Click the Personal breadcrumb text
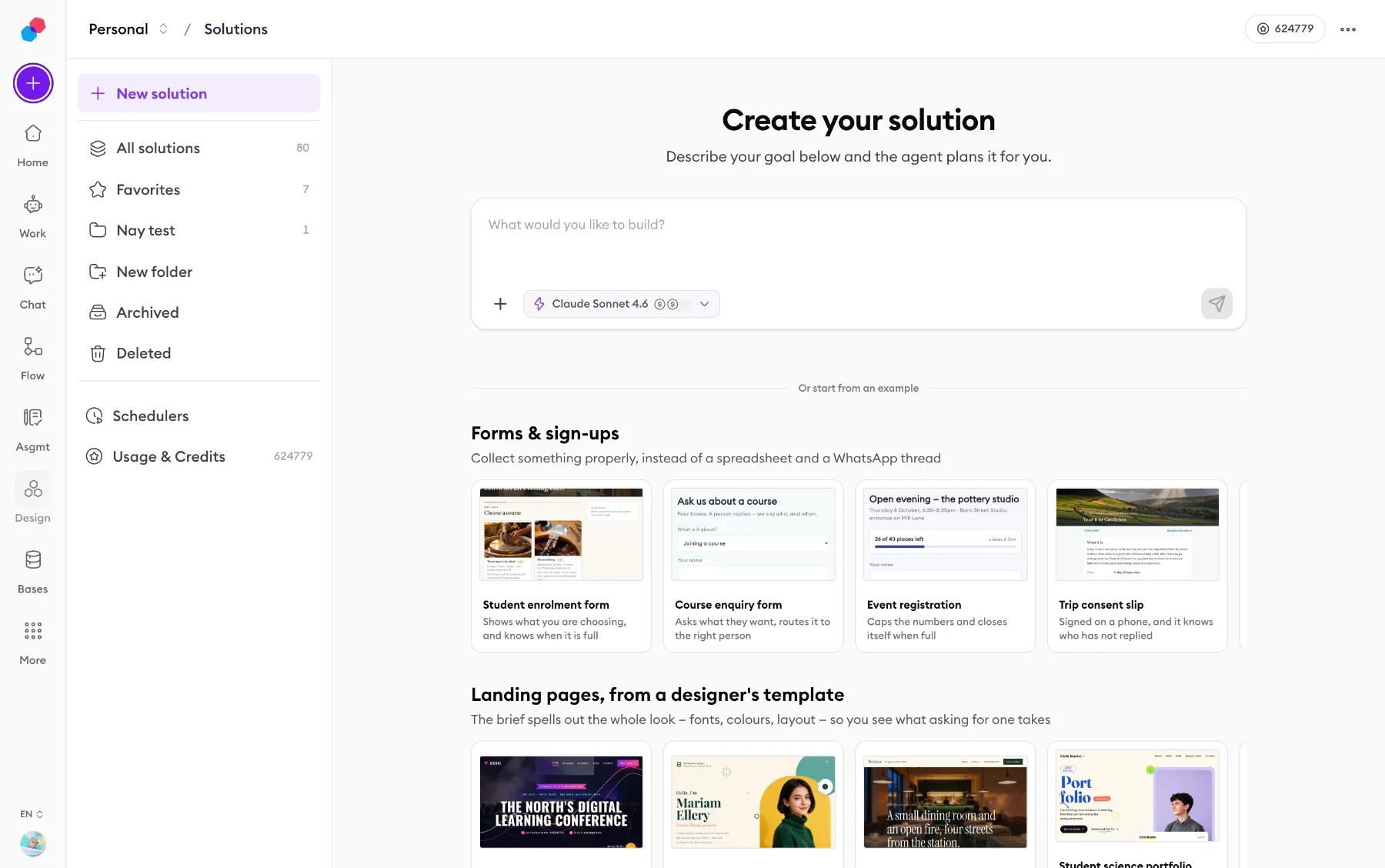The width and height of the screenshot is (1385, 868). coord(118,29)
